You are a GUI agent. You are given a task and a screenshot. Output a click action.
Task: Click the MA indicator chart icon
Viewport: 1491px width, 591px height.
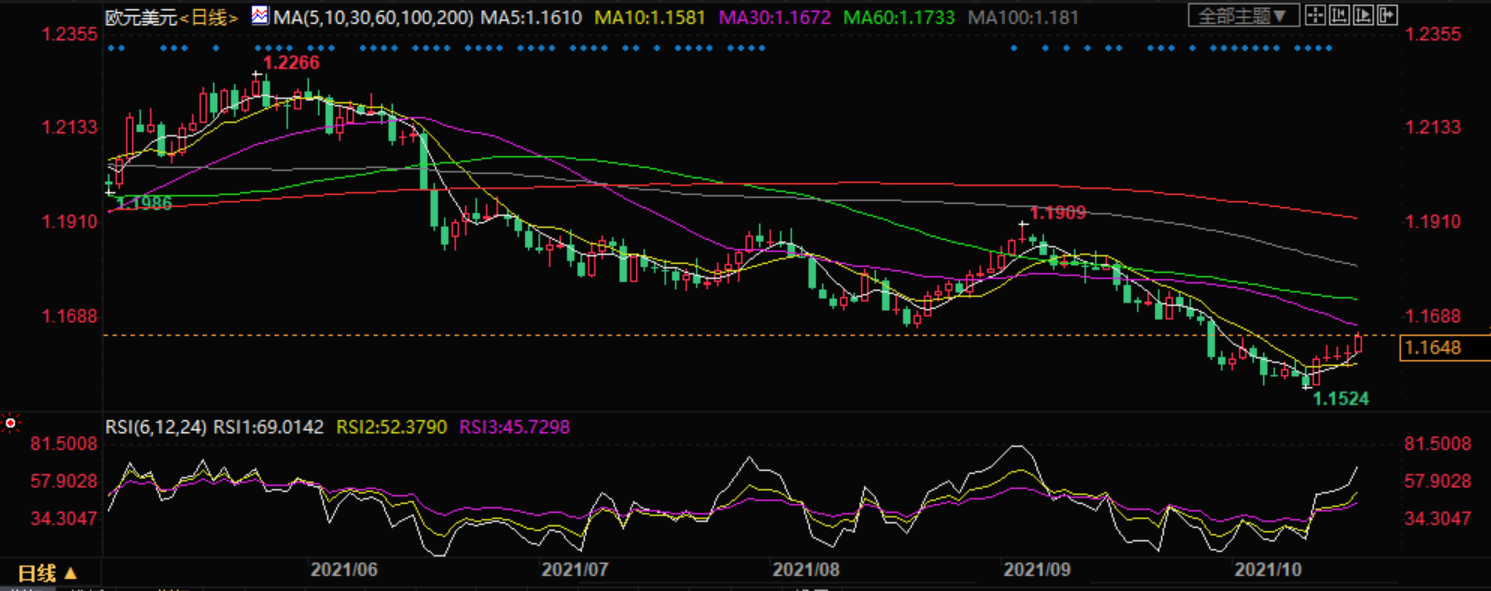click(x=259, y=16)
